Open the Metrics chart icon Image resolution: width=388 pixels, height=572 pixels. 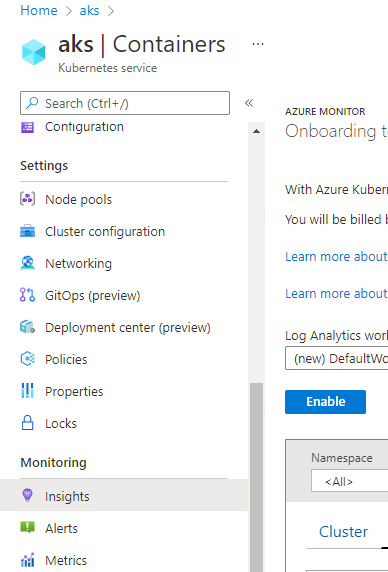27,560
